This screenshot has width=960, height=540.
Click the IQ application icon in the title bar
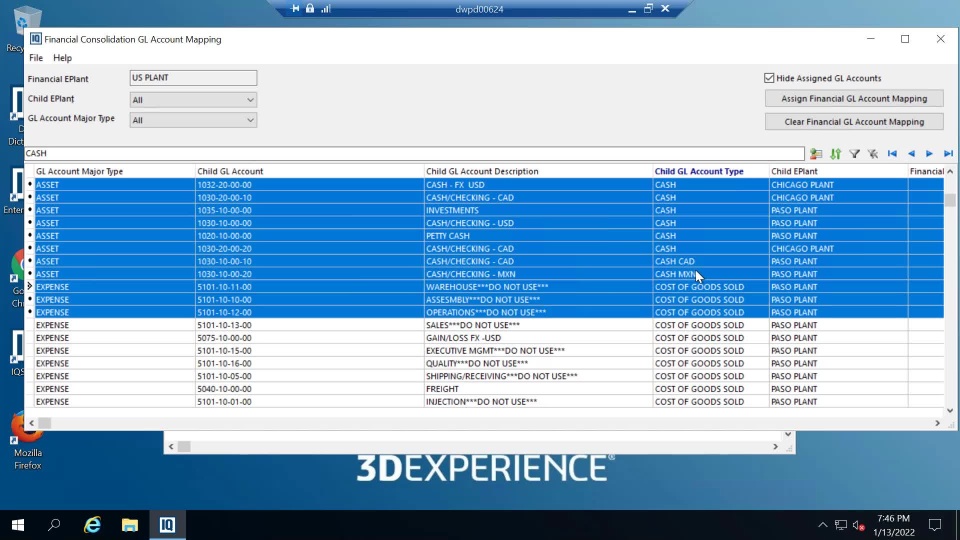pos(36,39)
